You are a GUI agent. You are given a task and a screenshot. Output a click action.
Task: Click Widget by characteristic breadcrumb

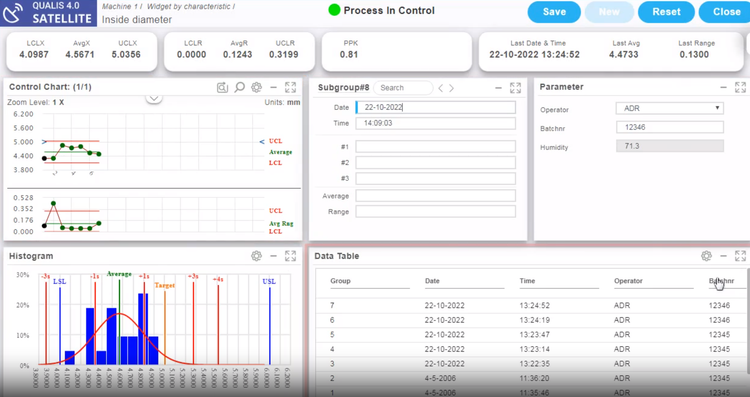tap(189, 7)
